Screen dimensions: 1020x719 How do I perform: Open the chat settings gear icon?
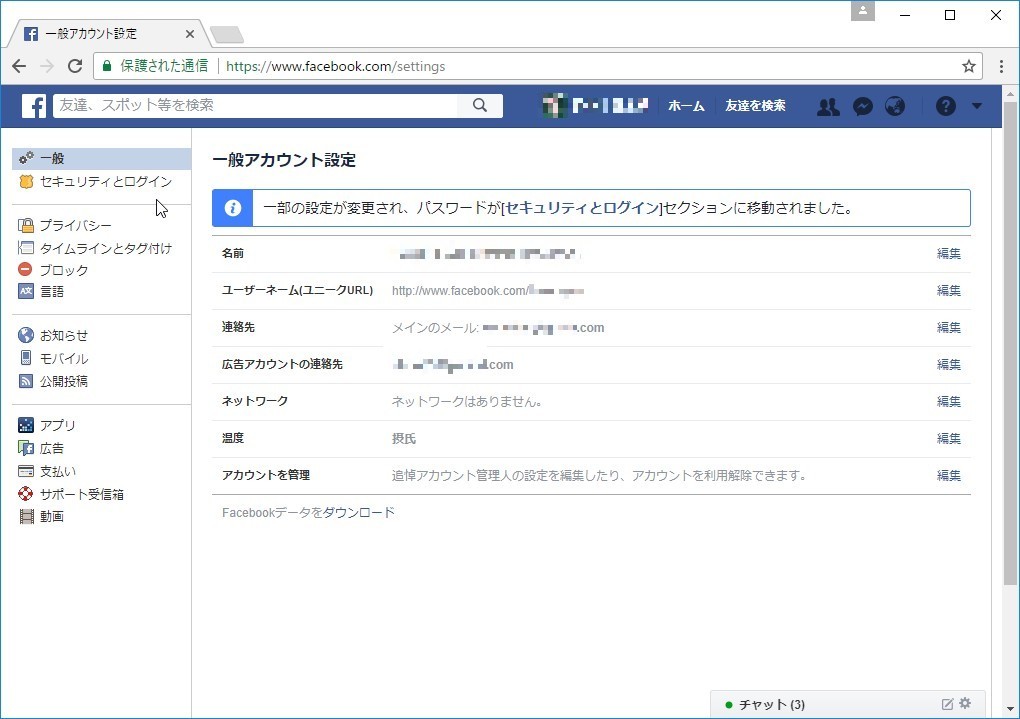[963, 703]
